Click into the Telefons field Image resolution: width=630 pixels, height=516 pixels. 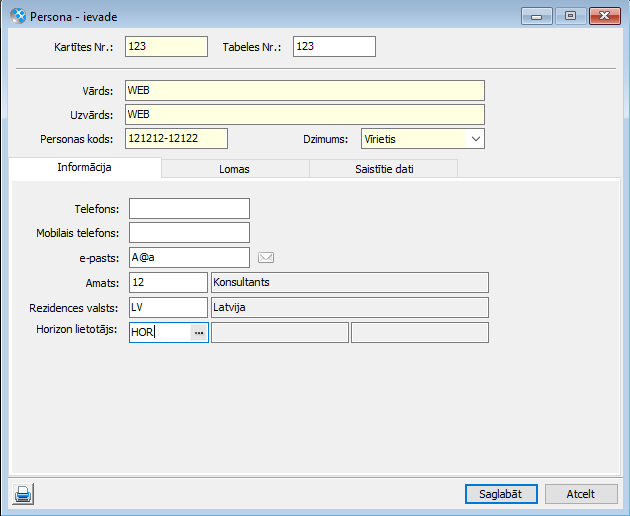[x=189, y=208]
